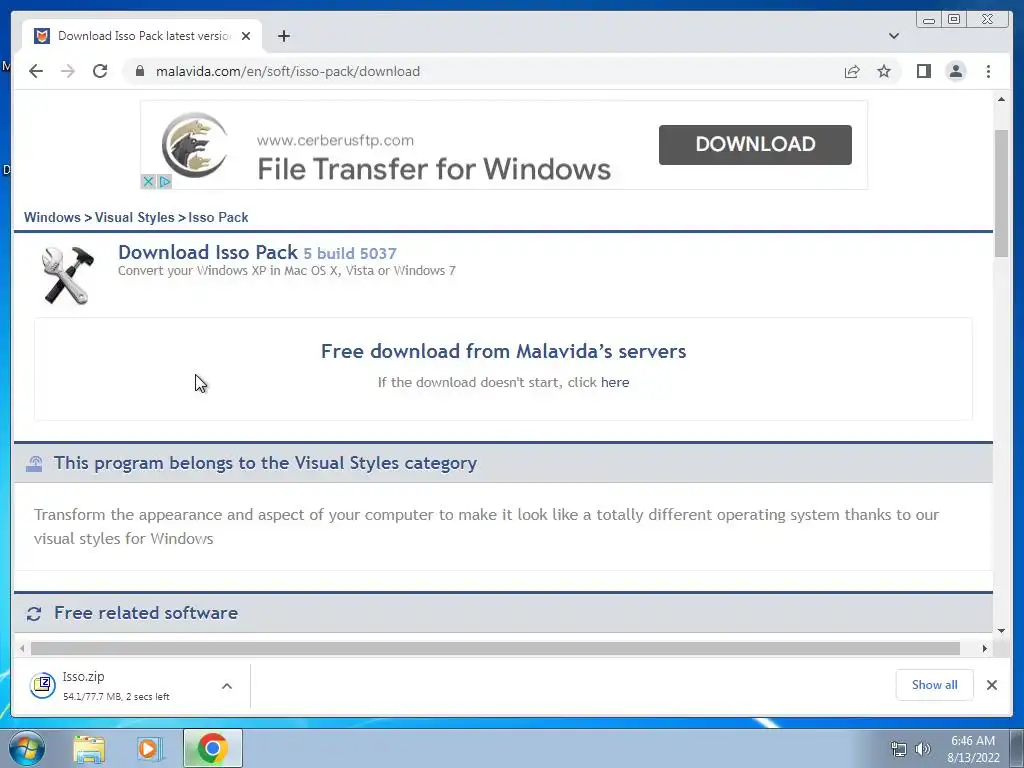Close the Download Isso Pack tab
Image resolution: width=1024 pixels, height=768 pixels.
[246, 36]
